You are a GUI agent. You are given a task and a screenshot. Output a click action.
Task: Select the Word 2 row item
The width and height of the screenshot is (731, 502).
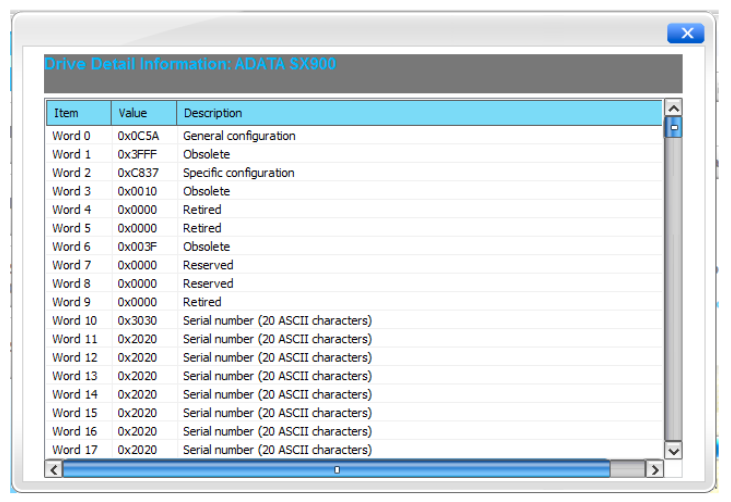[x=71, y=173]
